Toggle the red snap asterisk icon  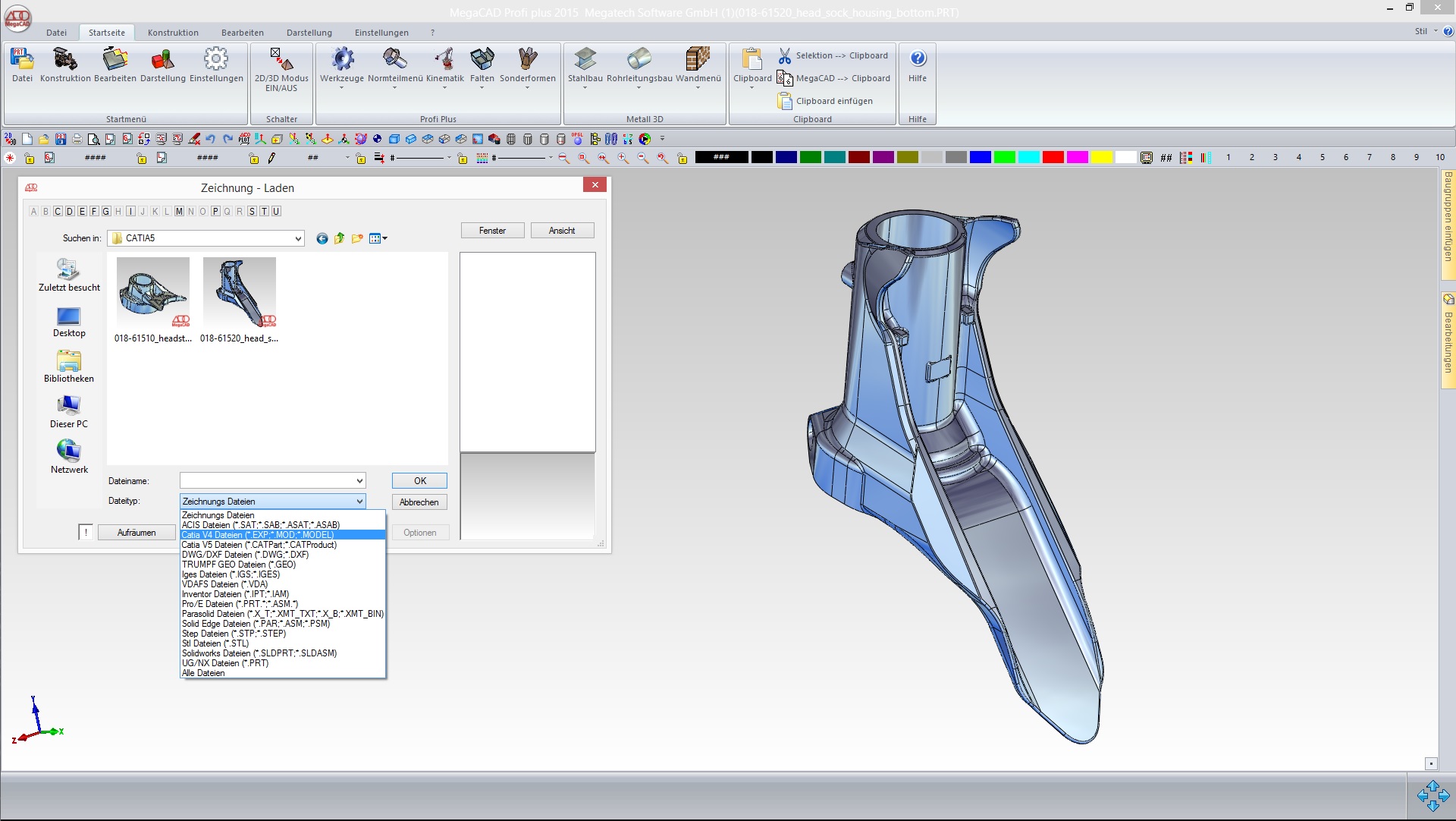coord(10,158)
